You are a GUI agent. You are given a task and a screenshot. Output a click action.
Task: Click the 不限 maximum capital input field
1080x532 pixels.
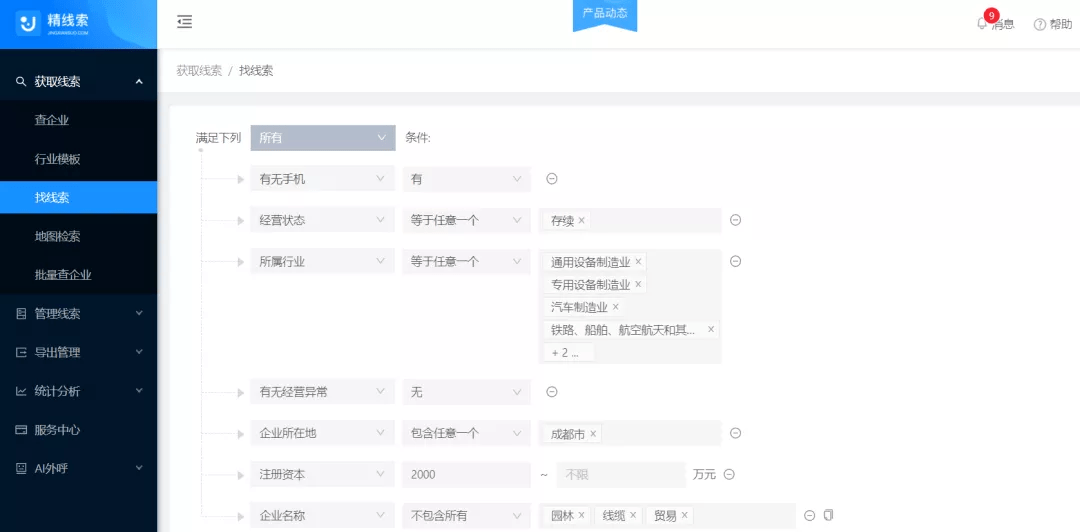coord(620,474)
